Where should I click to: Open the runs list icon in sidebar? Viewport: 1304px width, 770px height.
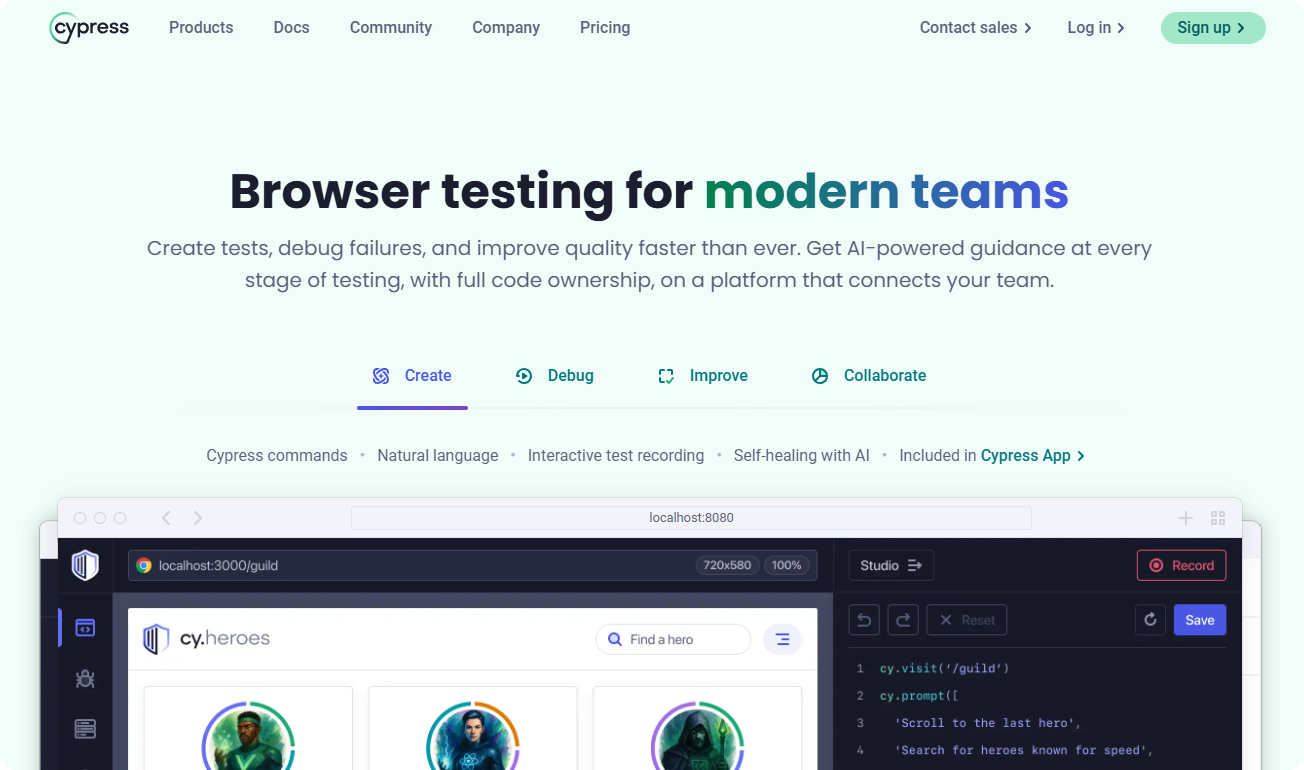pyautogui.click(x=85, y=730)
